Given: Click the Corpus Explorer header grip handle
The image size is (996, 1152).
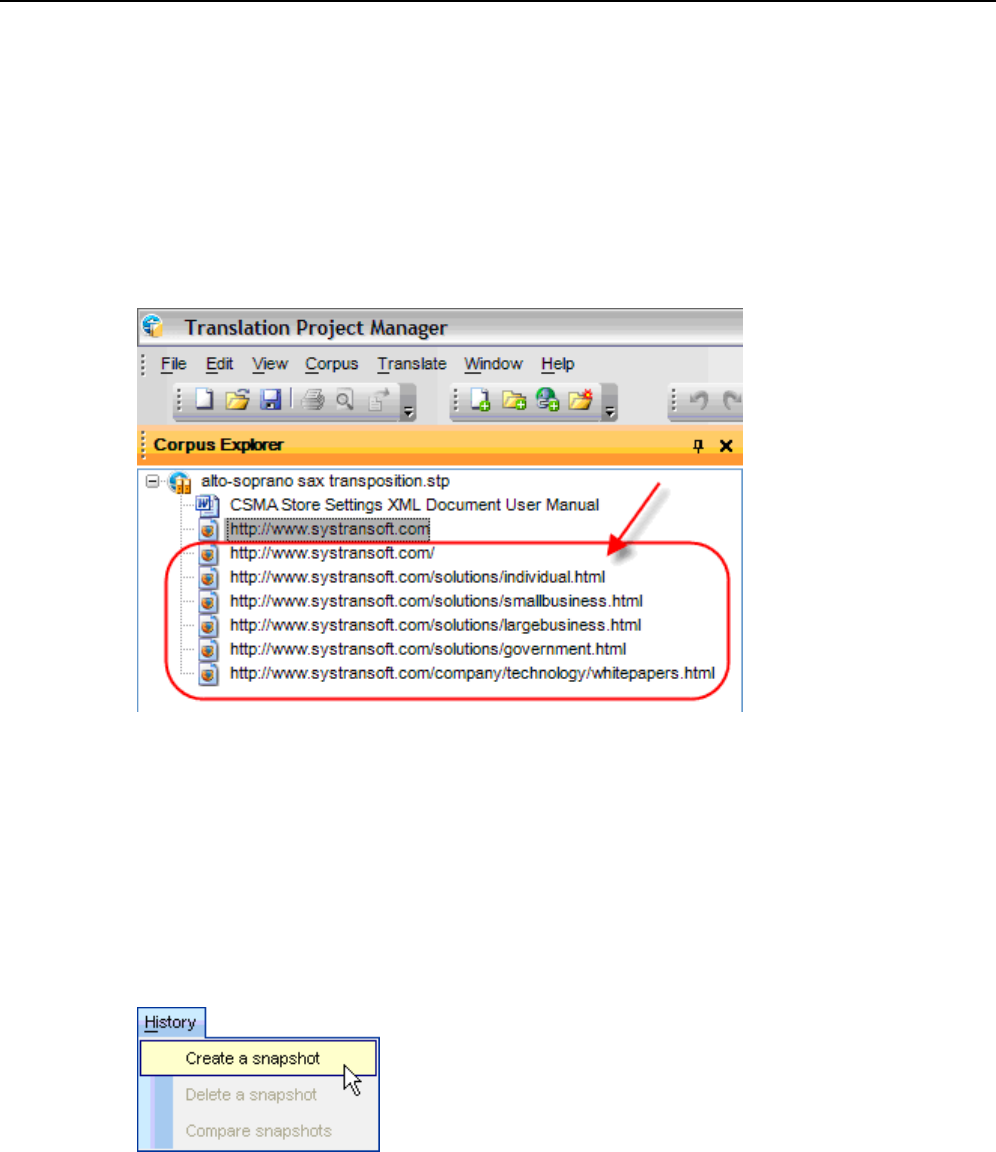Looking at the screenshot, I should 143,445.
